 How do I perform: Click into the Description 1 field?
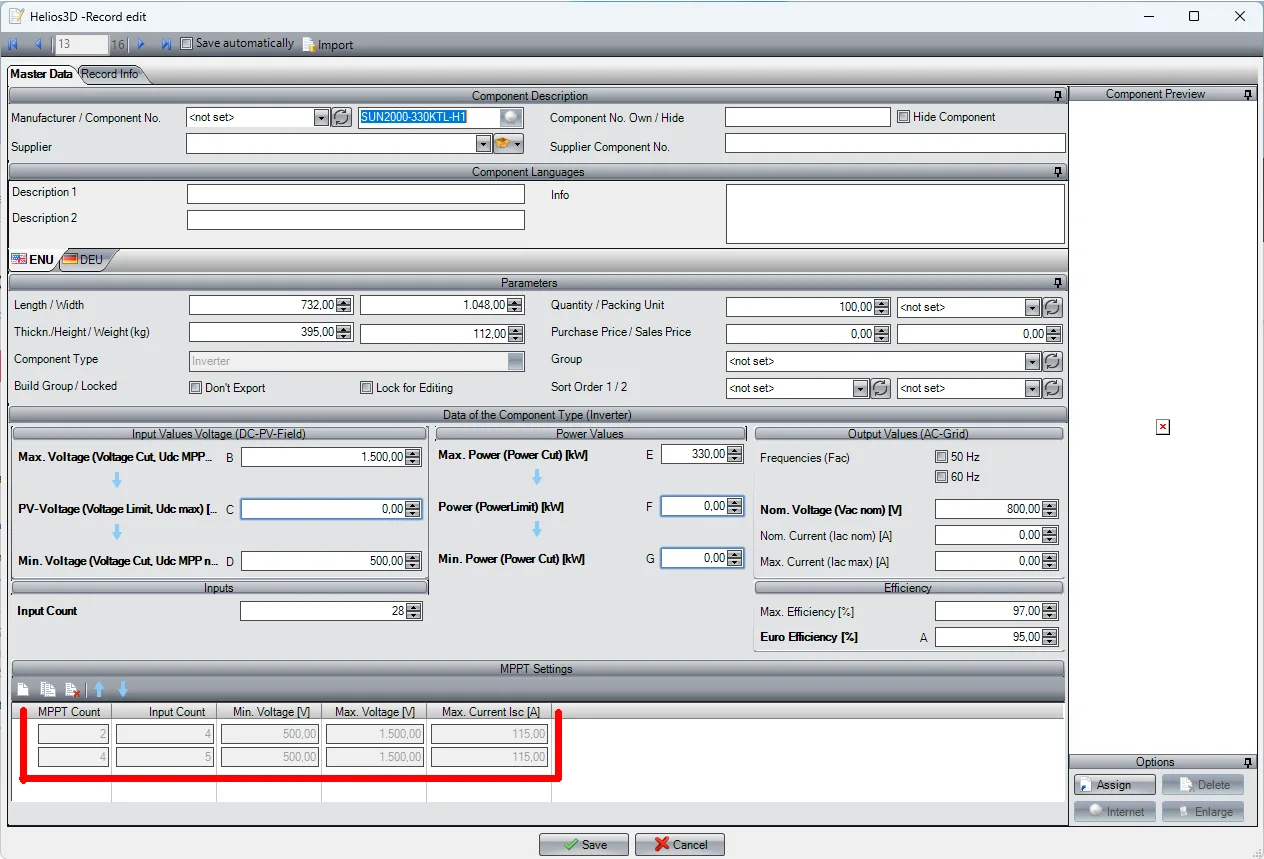coord(355,193)
